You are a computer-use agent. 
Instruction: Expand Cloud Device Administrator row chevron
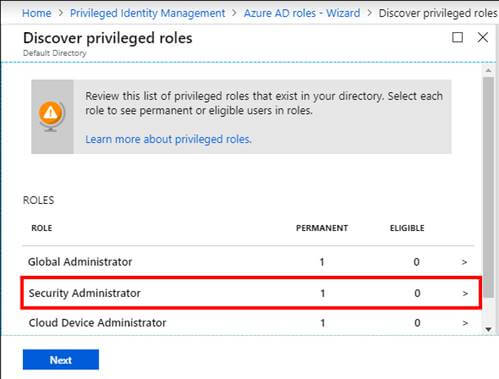click(465, 323)
